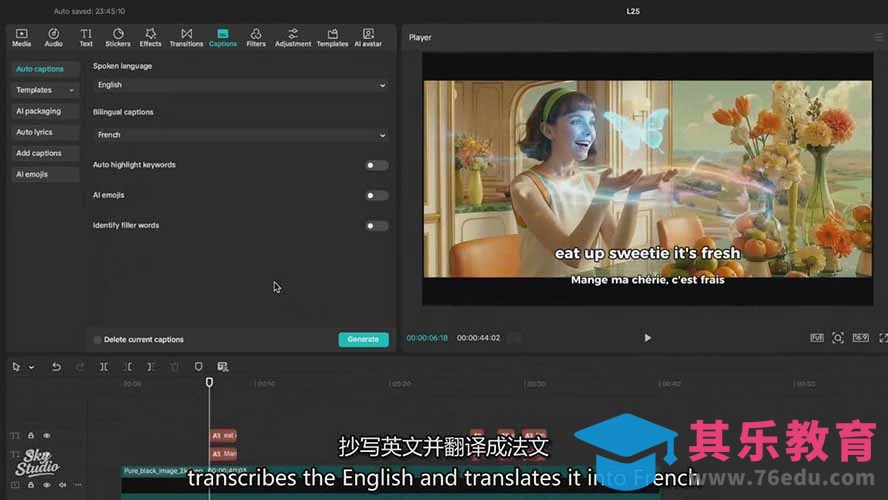This screenshot has height=500, width=888.
Task: Toggle Identify filler words switch
Action: tap(377, 226)
